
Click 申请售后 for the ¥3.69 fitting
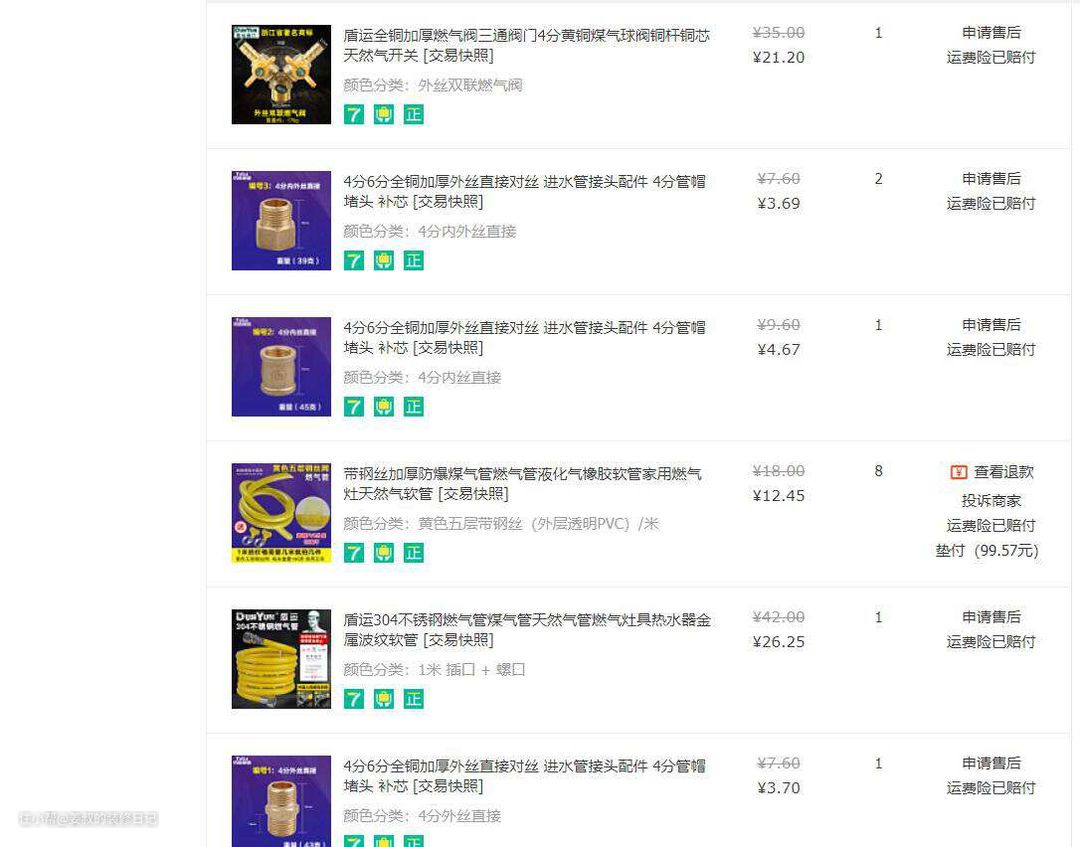991,178
